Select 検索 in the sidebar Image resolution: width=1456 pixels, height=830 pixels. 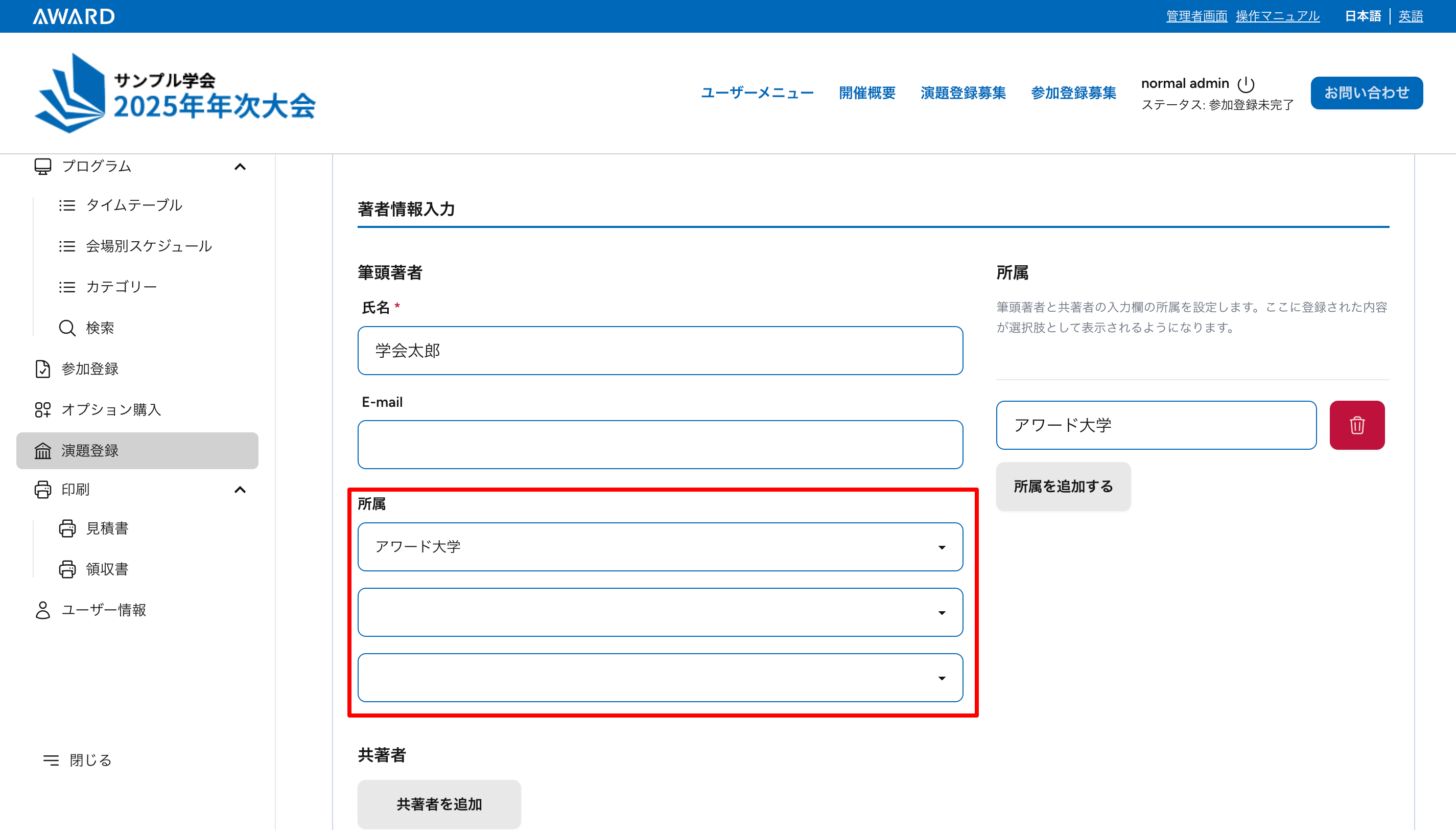pyautogui.click(x=100, y=328)
